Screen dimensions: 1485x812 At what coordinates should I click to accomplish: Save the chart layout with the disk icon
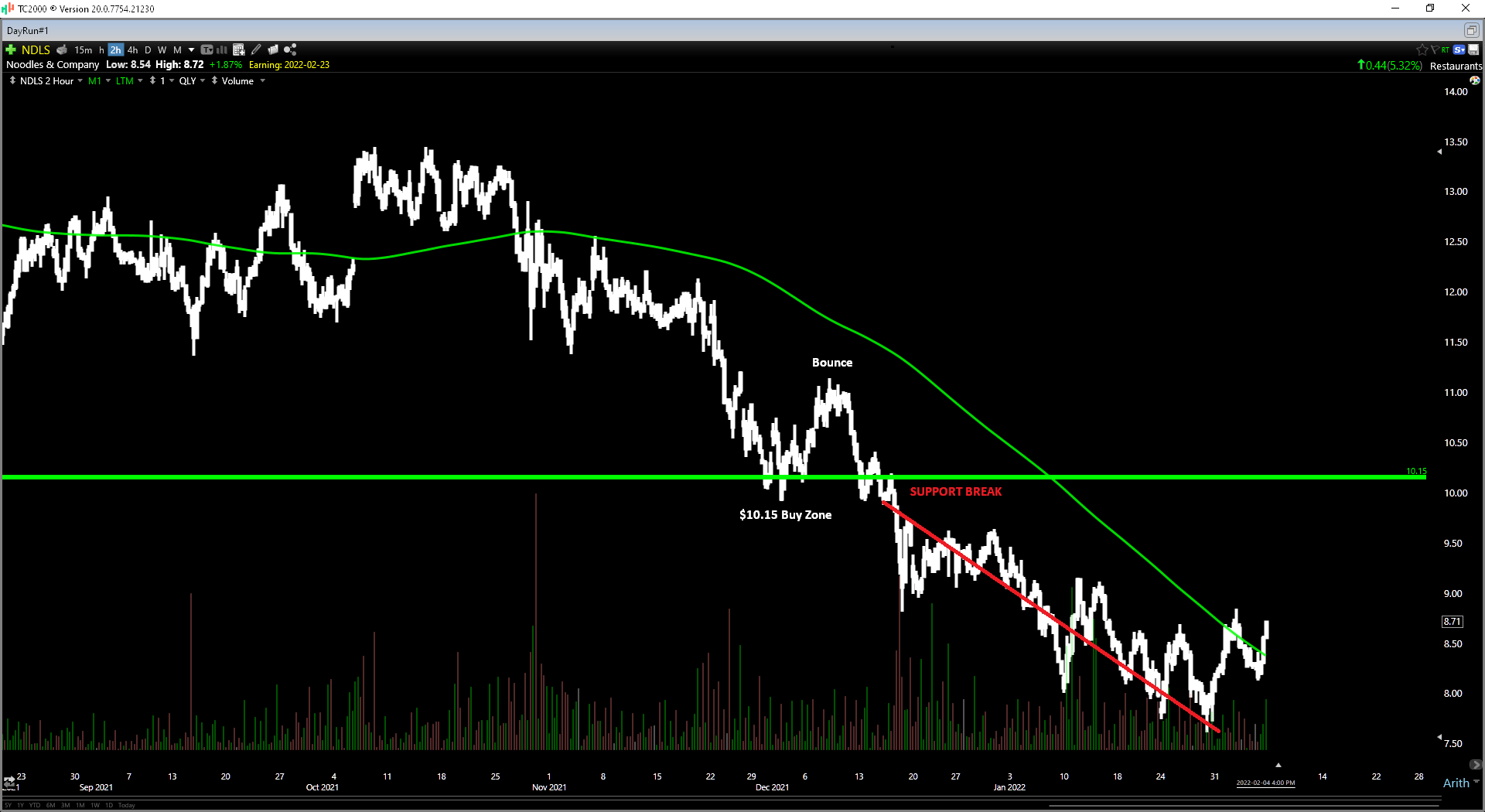pos(1473,49)
